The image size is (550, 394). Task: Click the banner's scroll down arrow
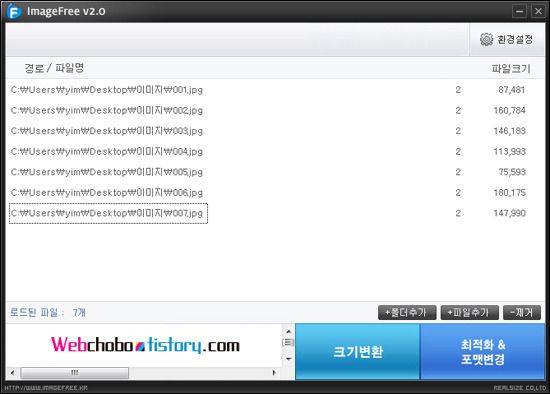coord(288,359)
